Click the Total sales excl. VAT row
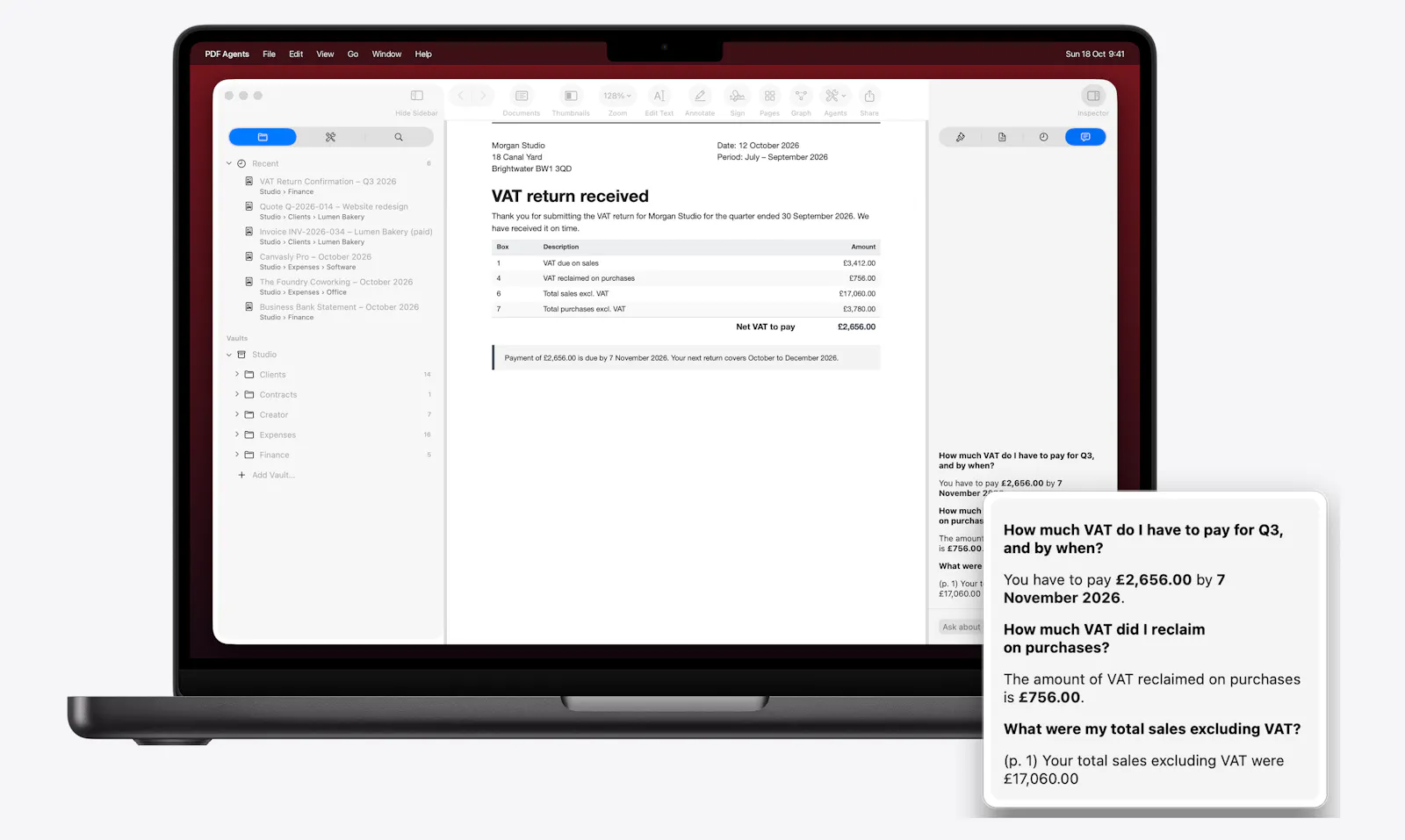Viewport: 1405px width, 840px height. (x=686, y=294)
